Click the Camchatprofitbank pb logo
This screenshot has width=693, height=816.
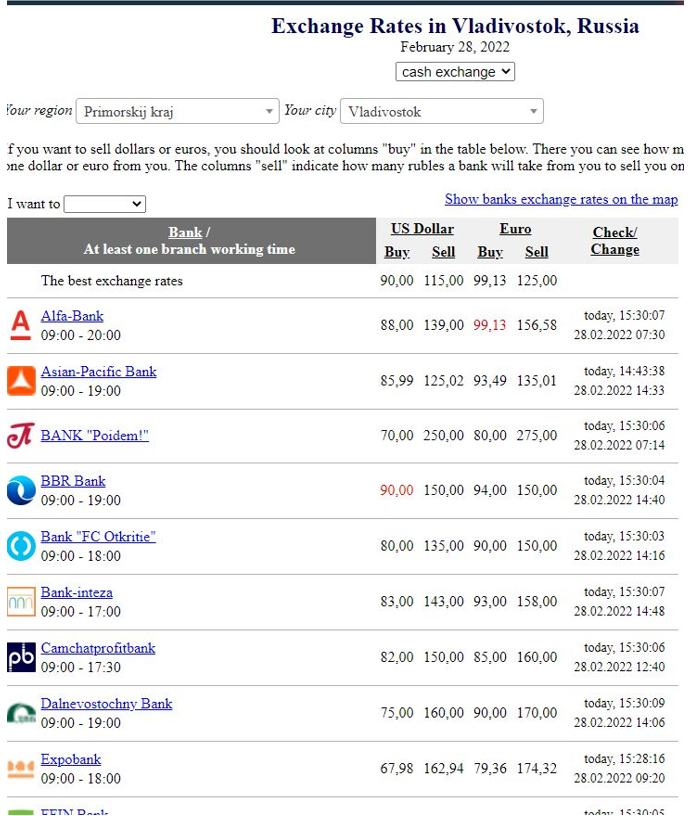click(21, 657)
